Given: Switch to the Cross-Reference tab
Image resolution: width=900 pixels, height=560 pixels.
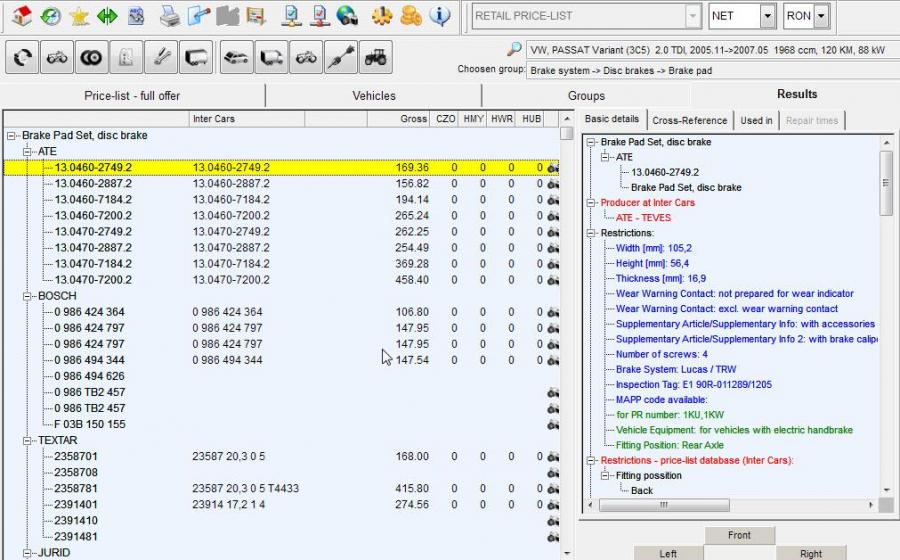Looking at the screenshot, I should coord(690,120).
